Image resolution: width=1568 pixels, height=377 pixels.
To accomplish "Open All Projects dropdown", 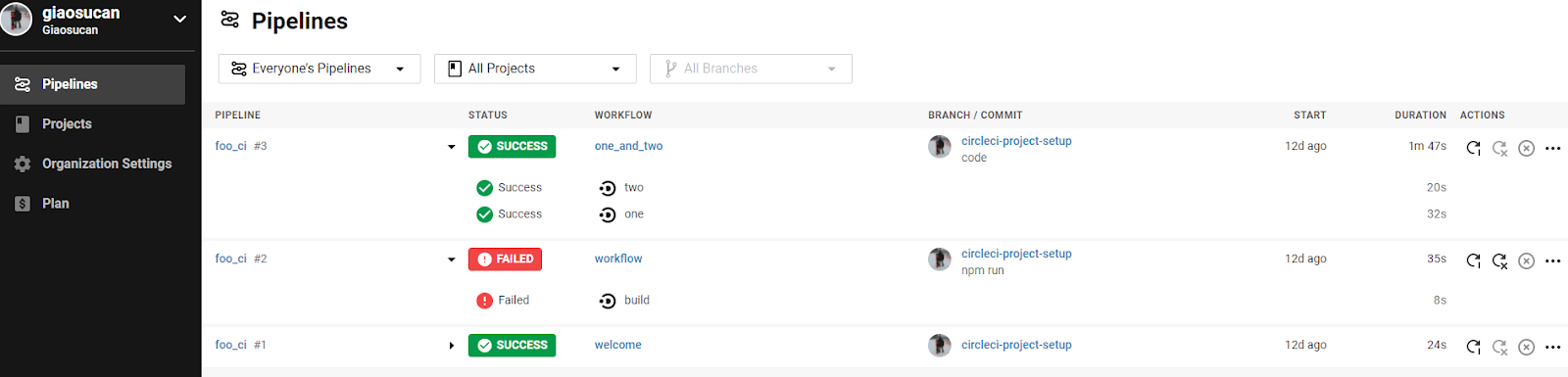I will point(535,69).
